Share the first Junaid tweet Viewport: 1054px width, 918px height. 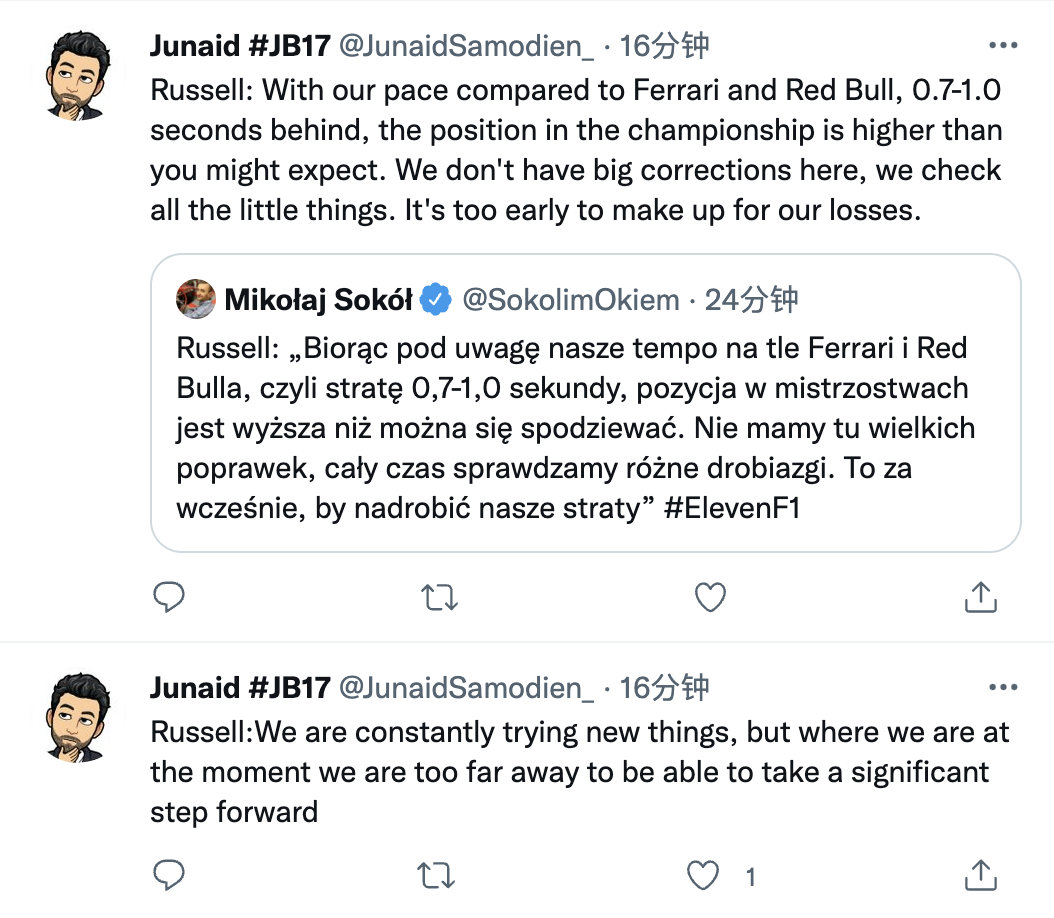pyautogui.click(x=980, y=597)
